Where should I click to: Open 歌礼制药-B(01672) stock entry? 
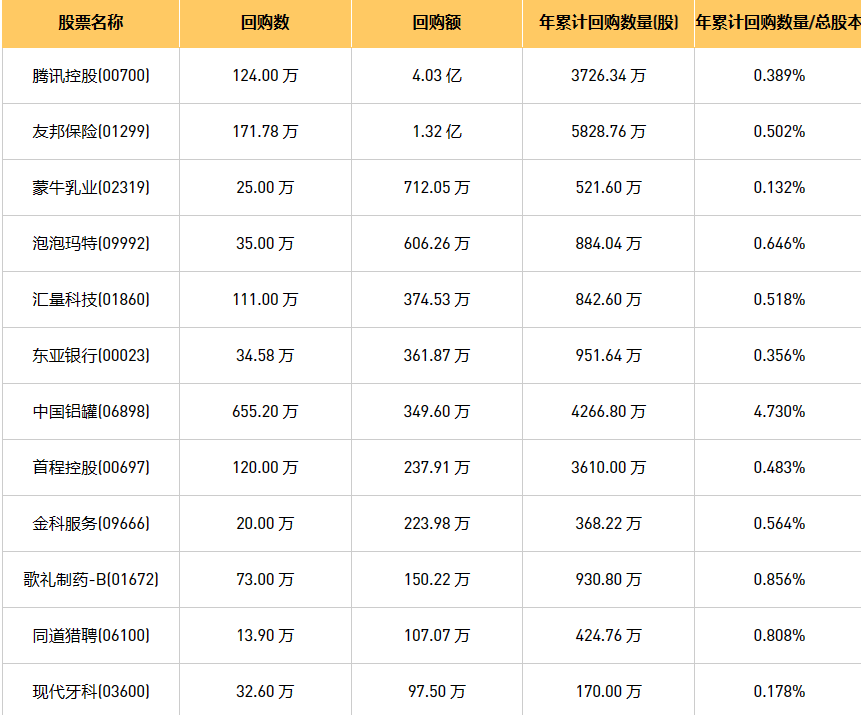(x=91, y=579)
